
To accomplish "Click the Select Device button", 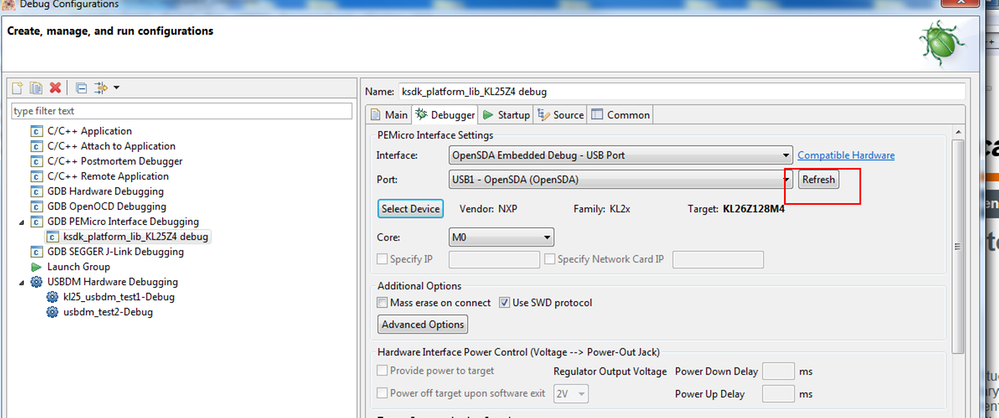I will (x=410, y=208).
